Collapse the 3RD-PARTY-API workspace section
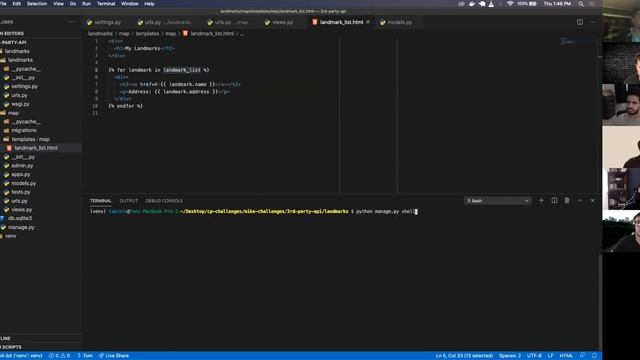 [x=13, y=42]
